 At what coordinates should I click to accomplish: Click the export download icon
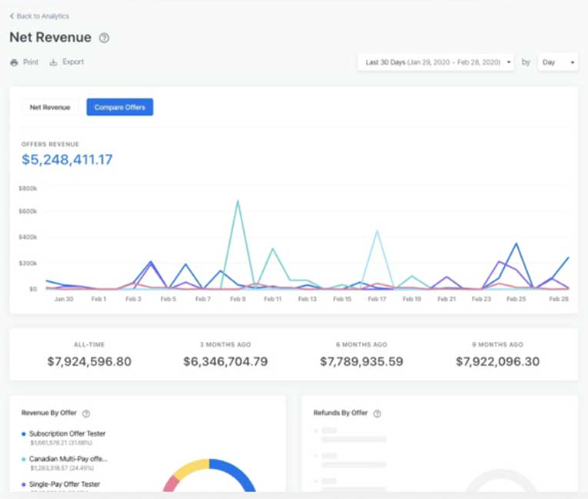pos(54,62)
